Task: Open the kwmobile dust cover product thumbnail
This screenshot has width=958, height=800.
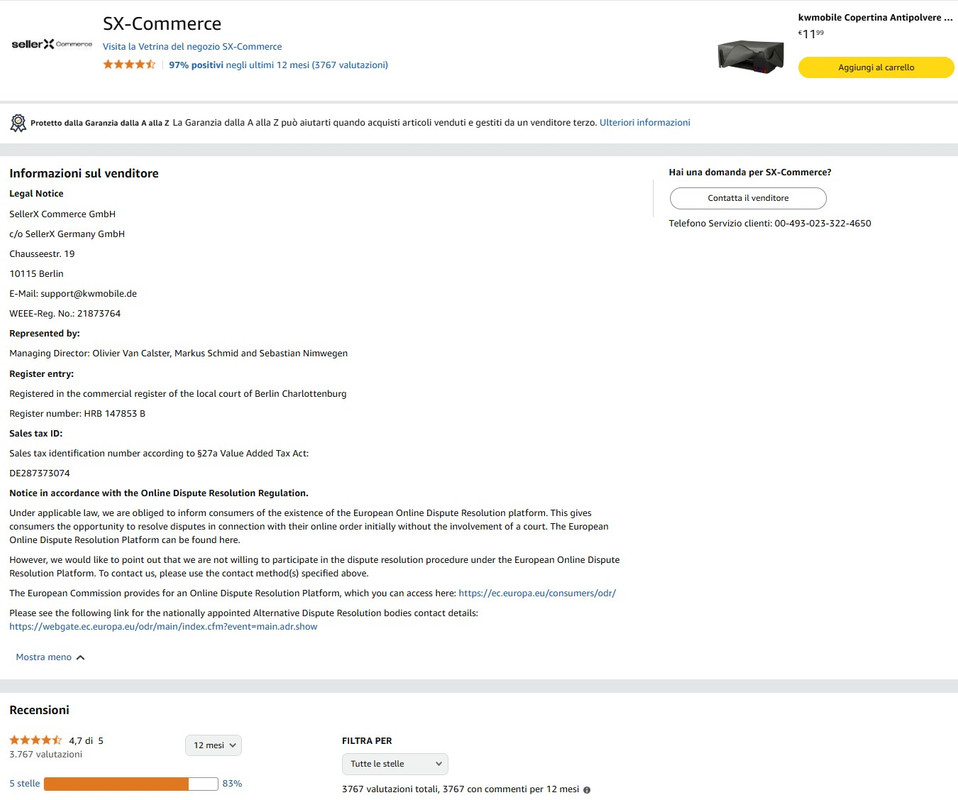Action: [750, 56]
